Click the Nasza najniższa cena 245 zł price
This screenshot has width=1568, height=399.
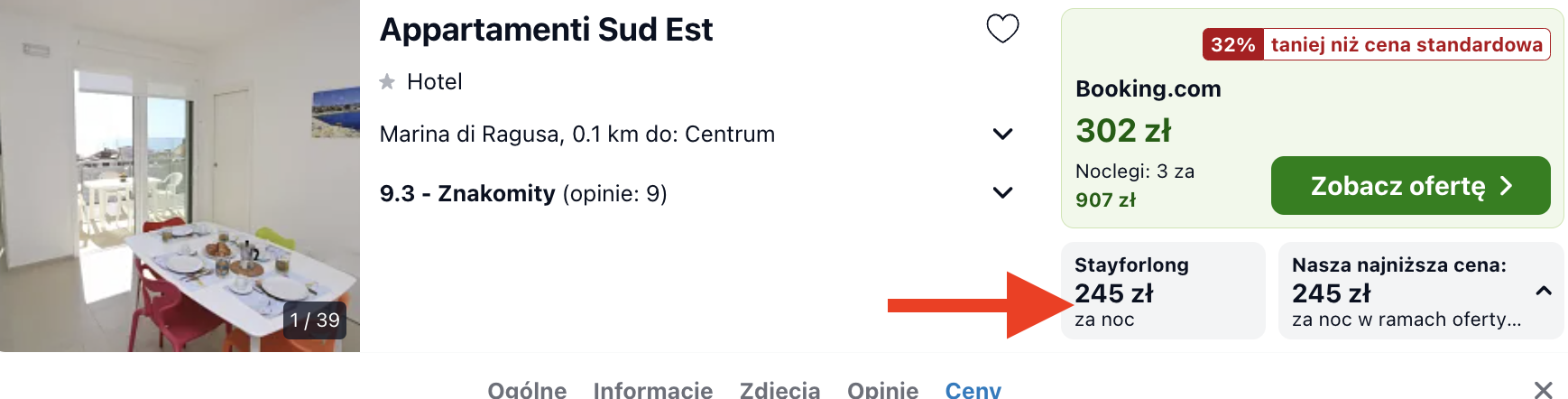pos(1332,293)
